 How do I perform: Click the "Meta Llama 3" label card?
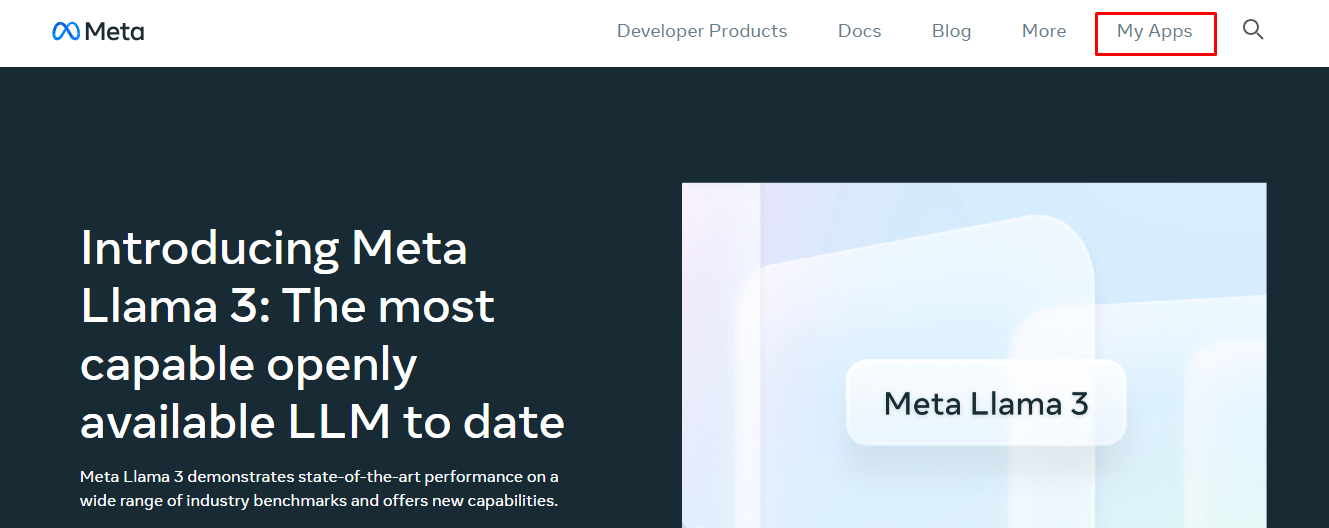(985, 403)
